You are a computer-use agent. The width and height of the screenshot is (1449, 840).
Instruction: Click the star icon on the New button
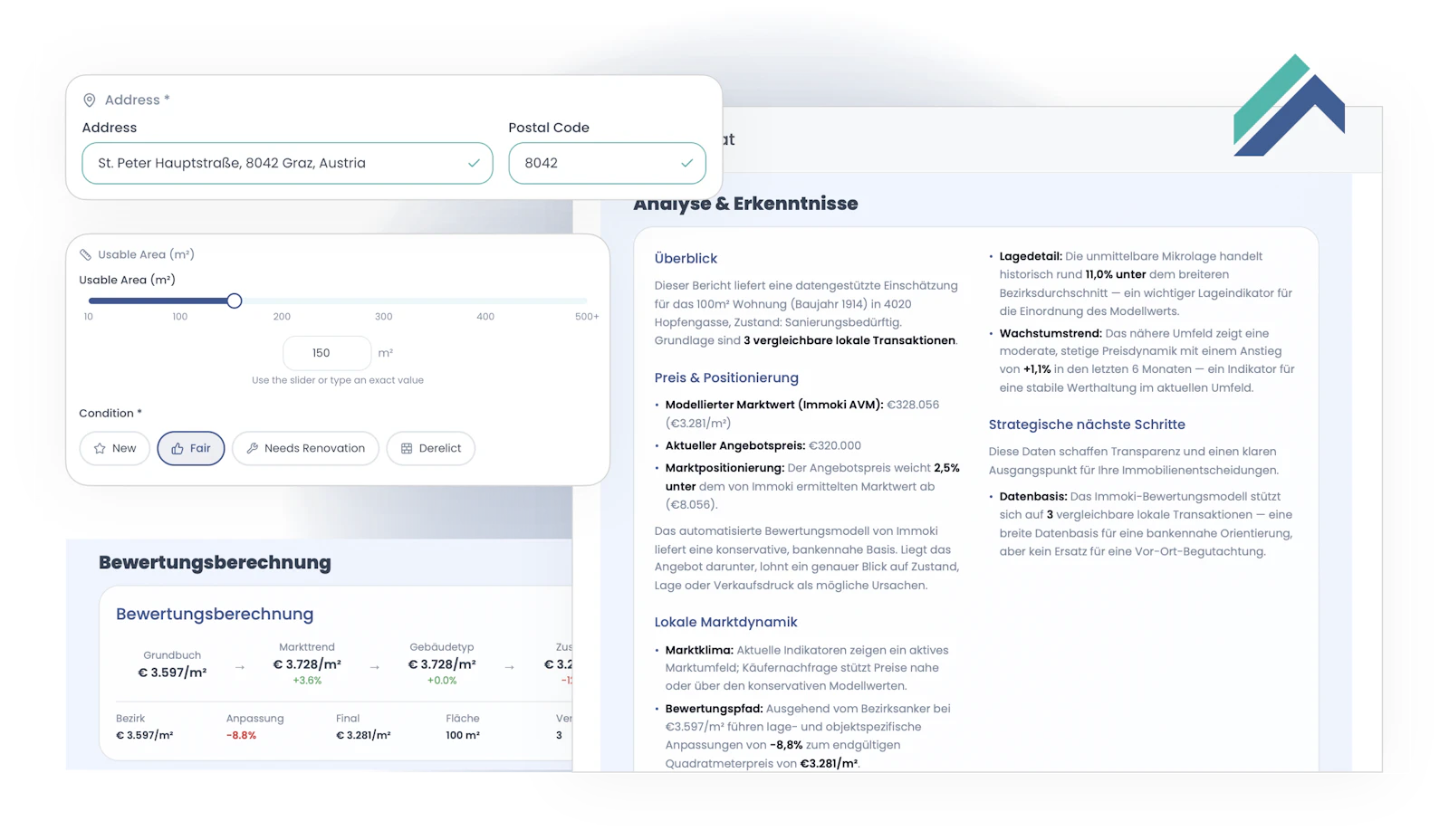click(x=100, y=449)
